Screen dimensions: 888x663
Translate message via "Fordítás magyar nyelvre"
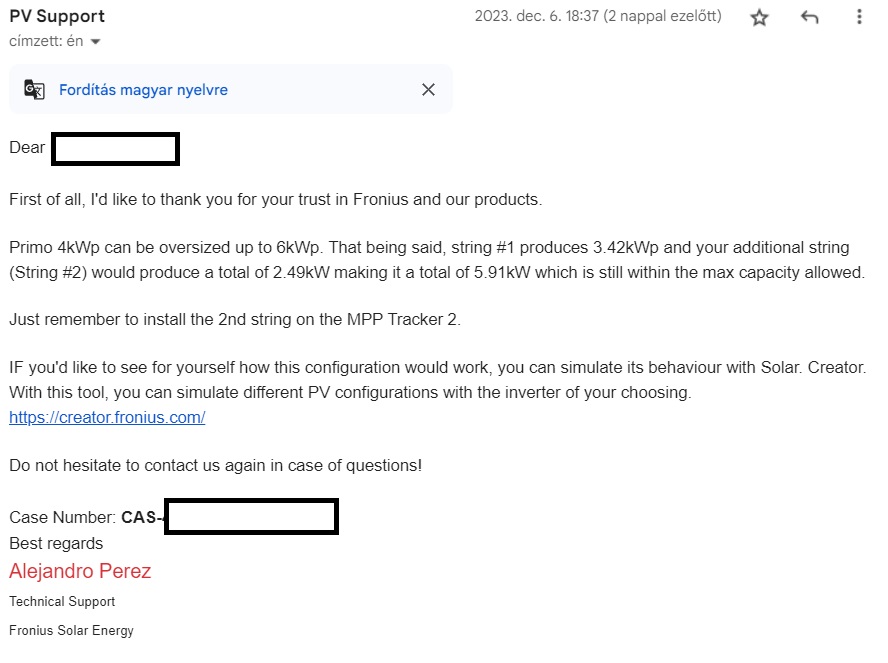[143, 90]
